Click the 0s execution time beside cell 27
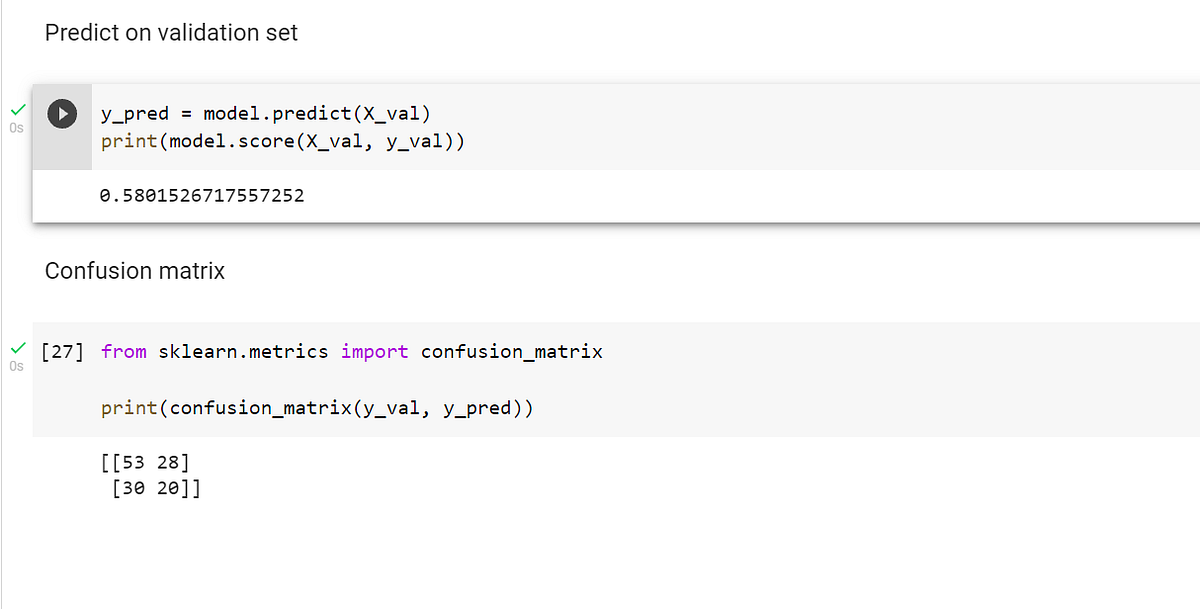Image resolution: width=1200 pixels, height=609 pixels. tap(16, 366)
